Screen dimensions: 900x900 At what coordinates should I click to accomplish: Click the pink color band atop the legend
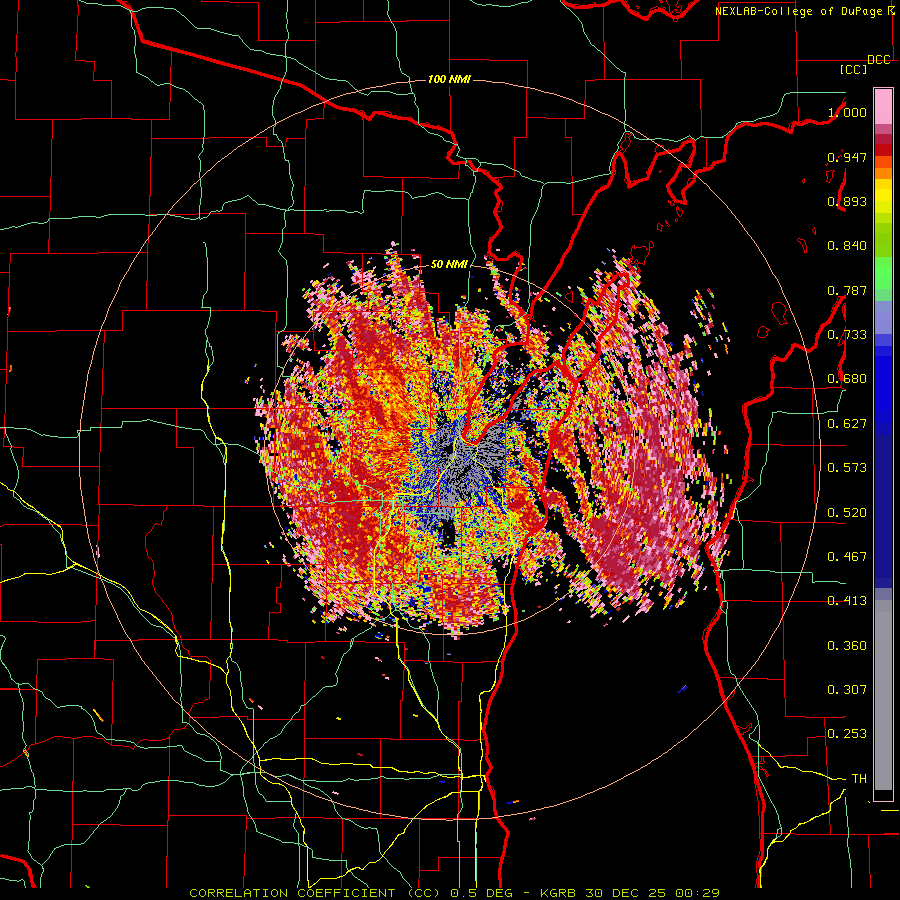pos(883,106)
